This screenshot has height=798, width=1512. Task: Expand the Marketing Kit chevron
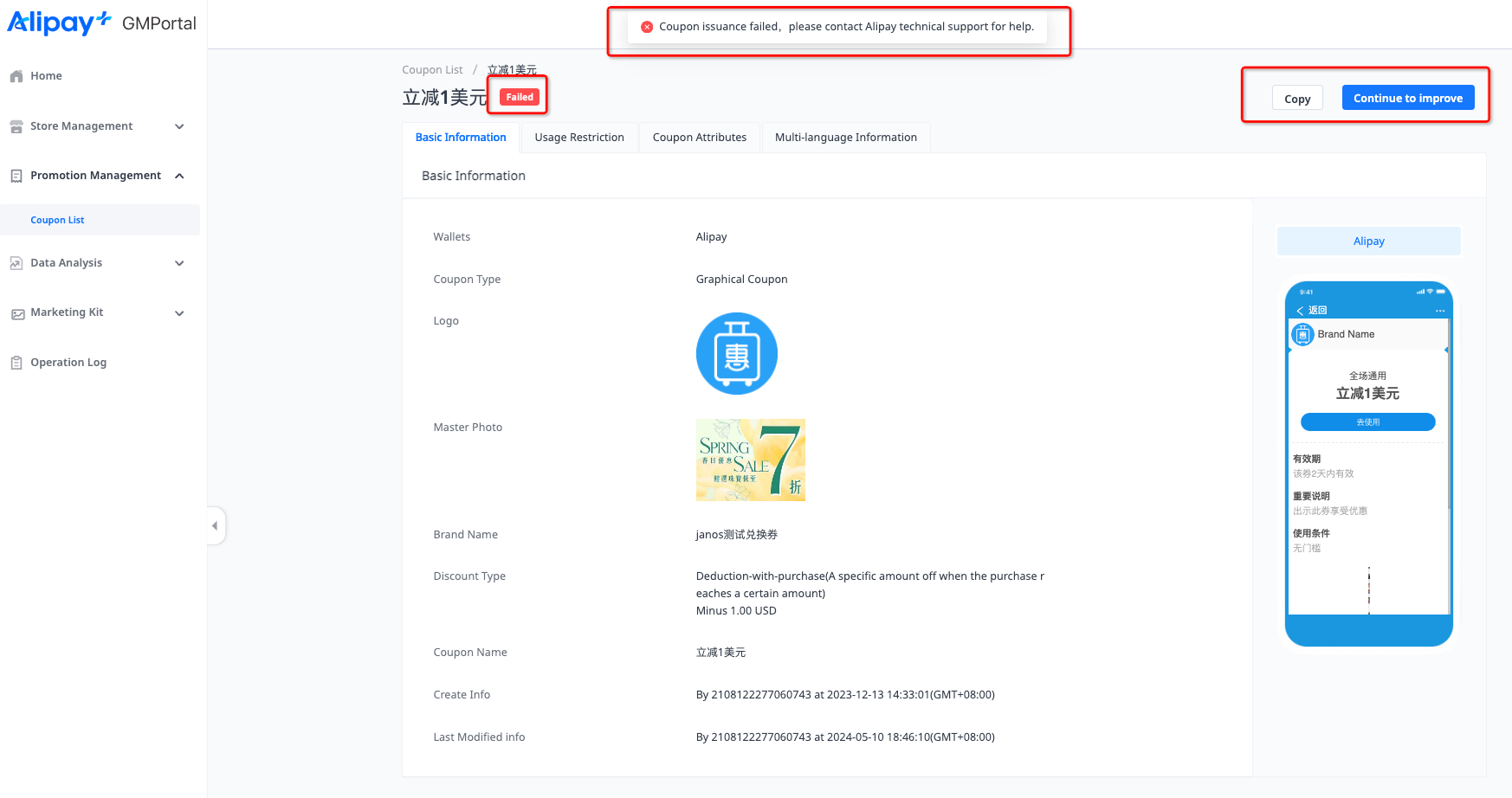(179, 313)
